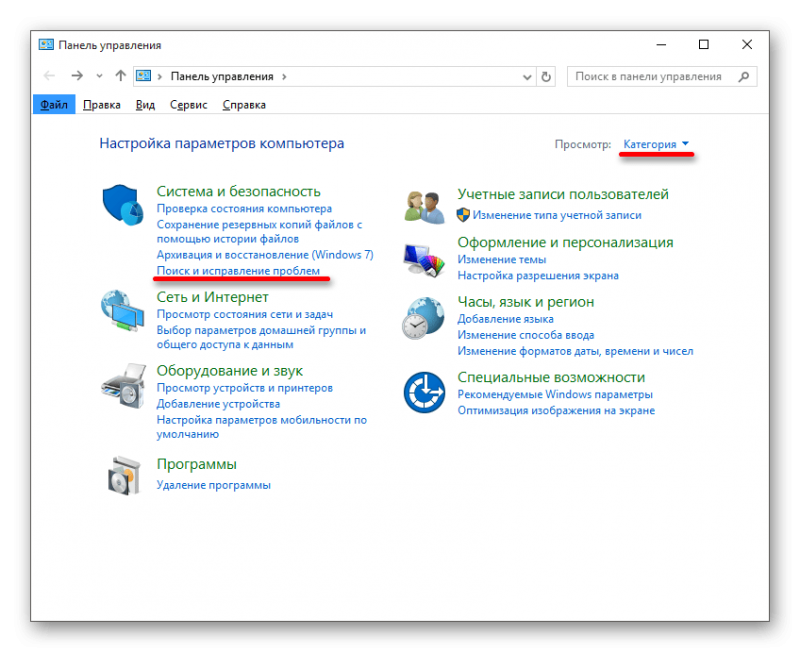Go forward with the right arrow button
800x652 pixels.
click(x=77, y=76)
